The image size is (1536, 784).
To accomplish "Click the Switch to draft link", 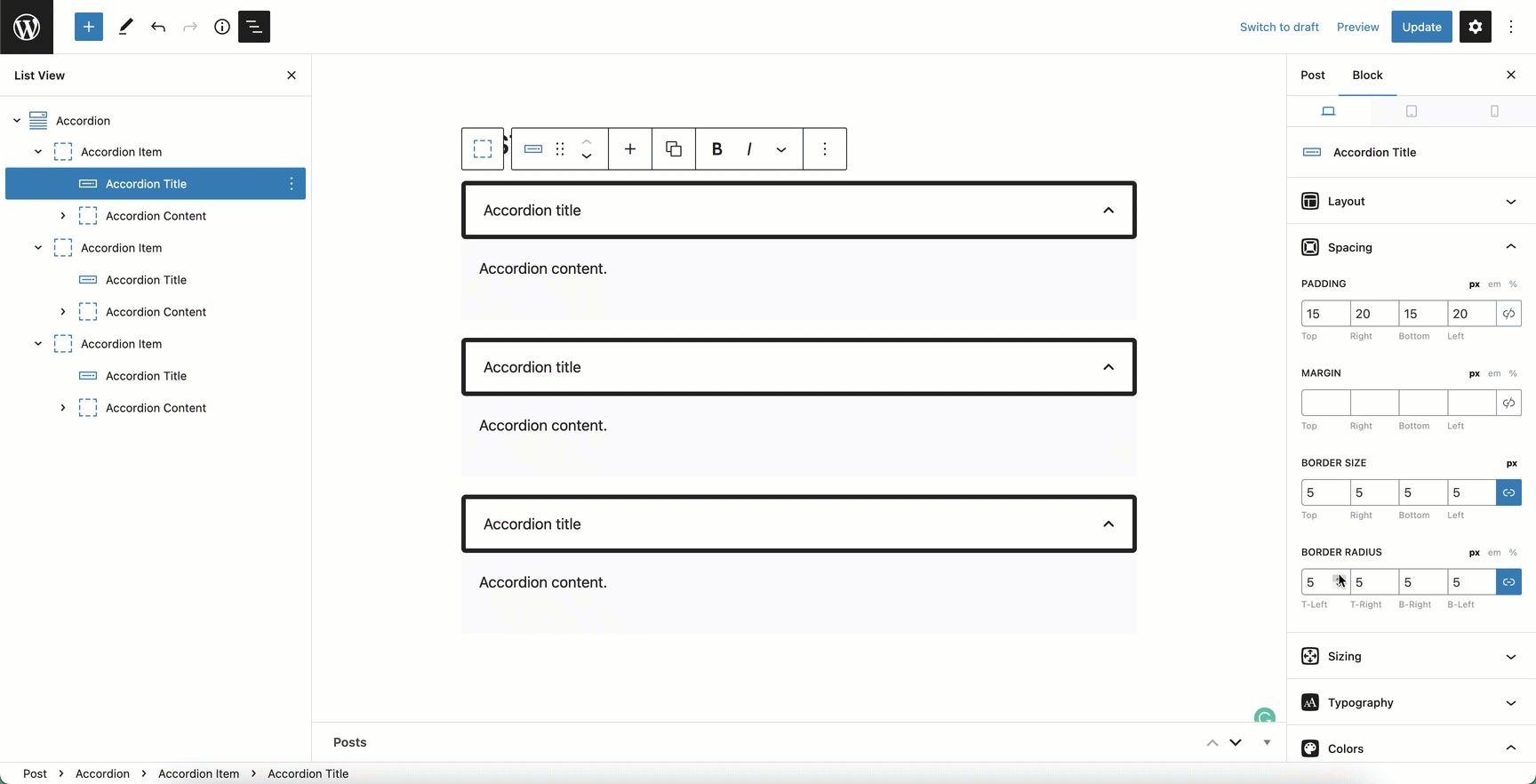I will [x=1279, y=27].
